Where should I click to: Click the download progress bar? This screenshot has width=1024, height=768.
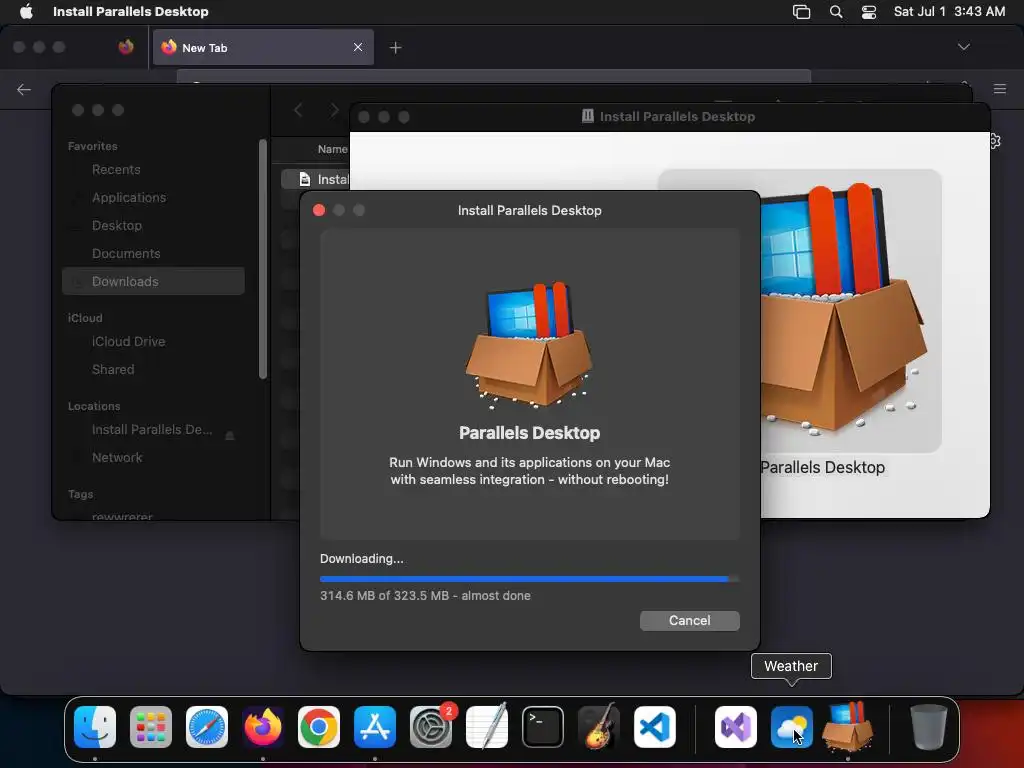[530, 579]
